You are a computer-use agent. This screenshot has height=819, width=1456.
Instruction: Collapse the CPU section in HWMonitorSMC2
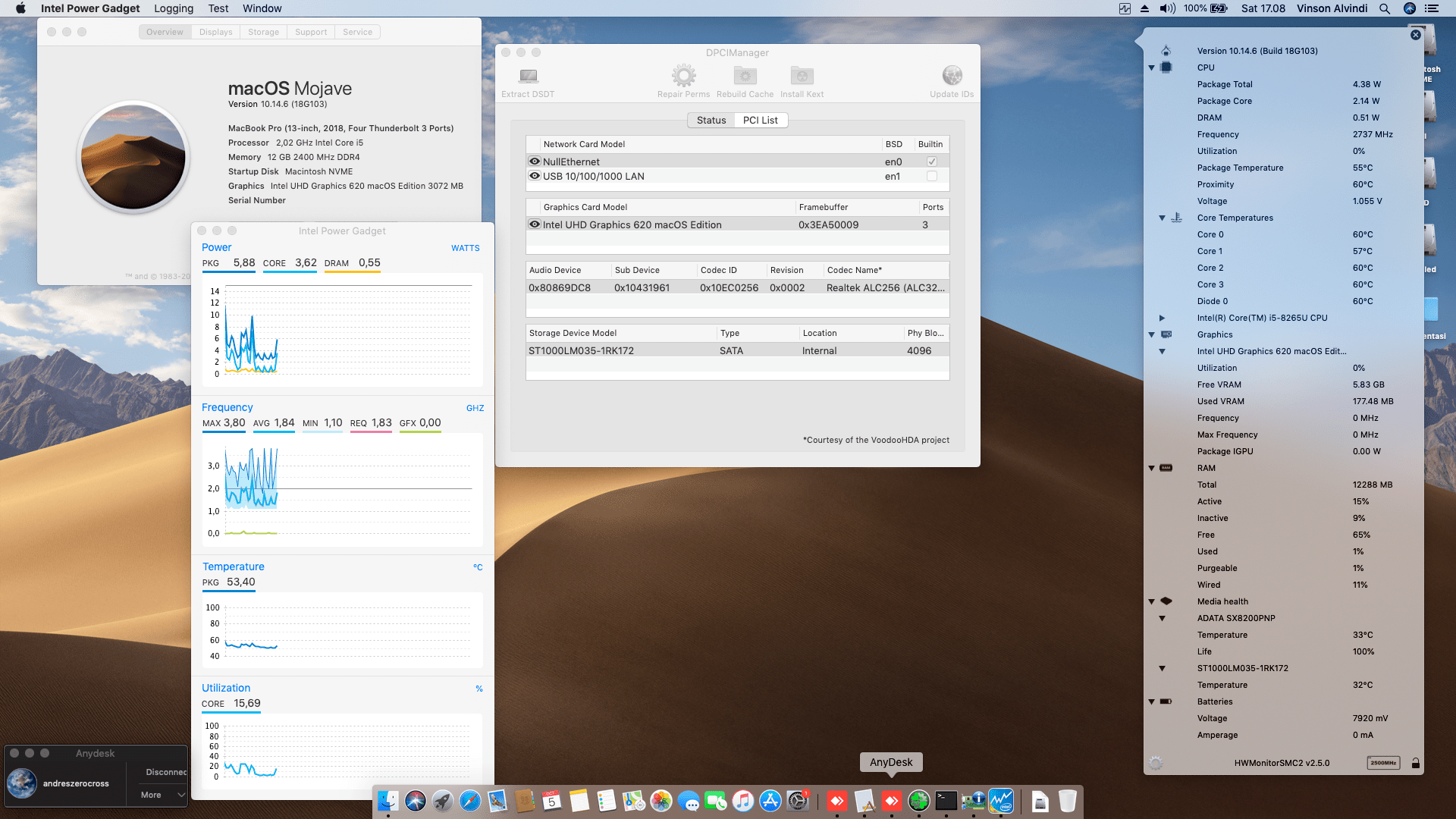[x=1152, y=67]
